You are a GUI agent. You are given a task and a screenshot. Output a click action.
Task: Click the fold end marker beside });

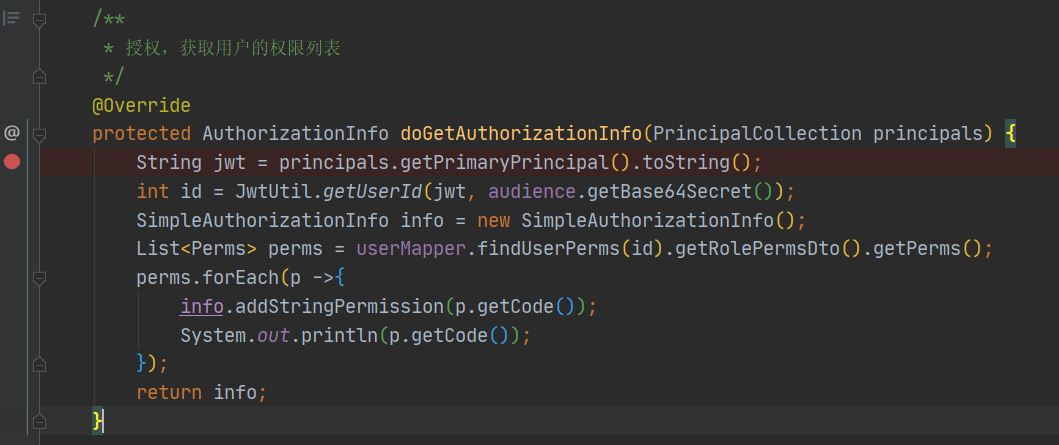point(39,365)
